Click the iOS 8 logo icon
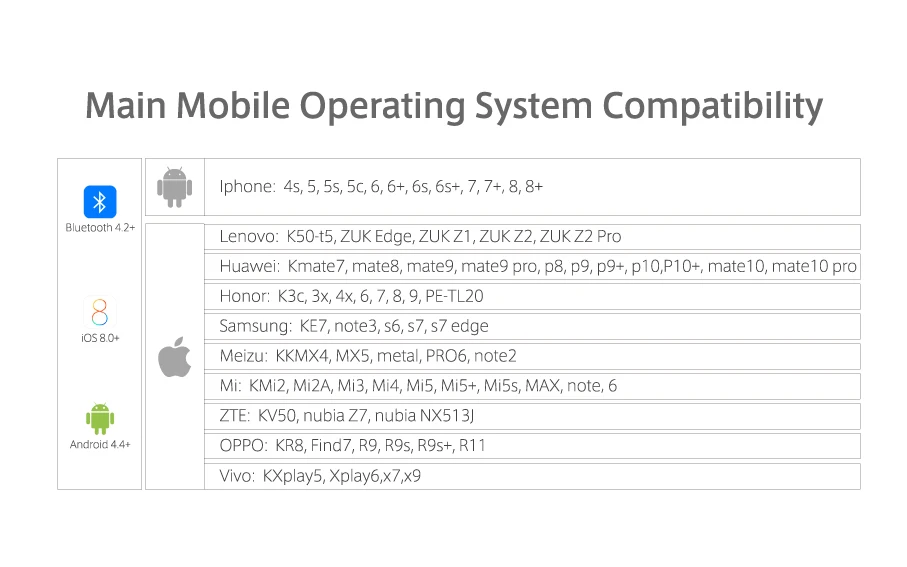Viewport: 907px width, 567px height. click(100, 312)
